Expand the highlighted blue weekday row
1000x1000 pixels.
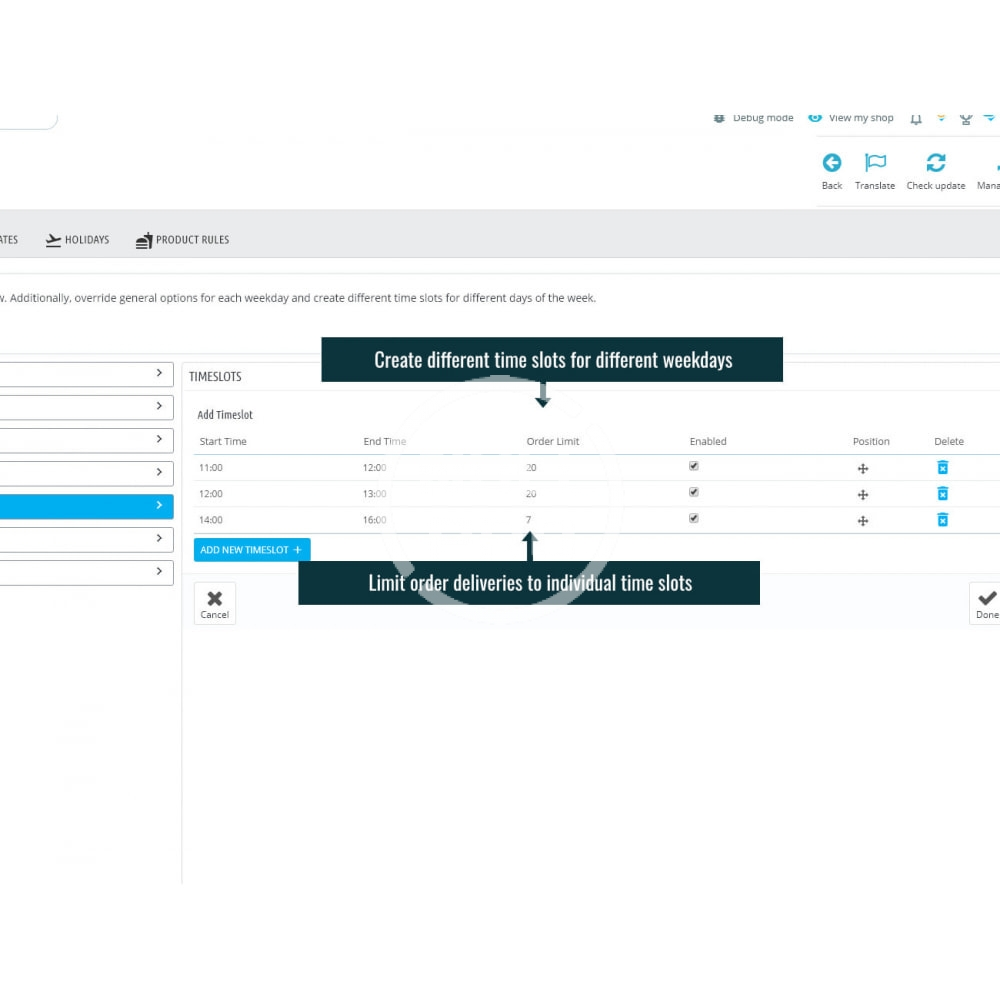pos(159,505)
